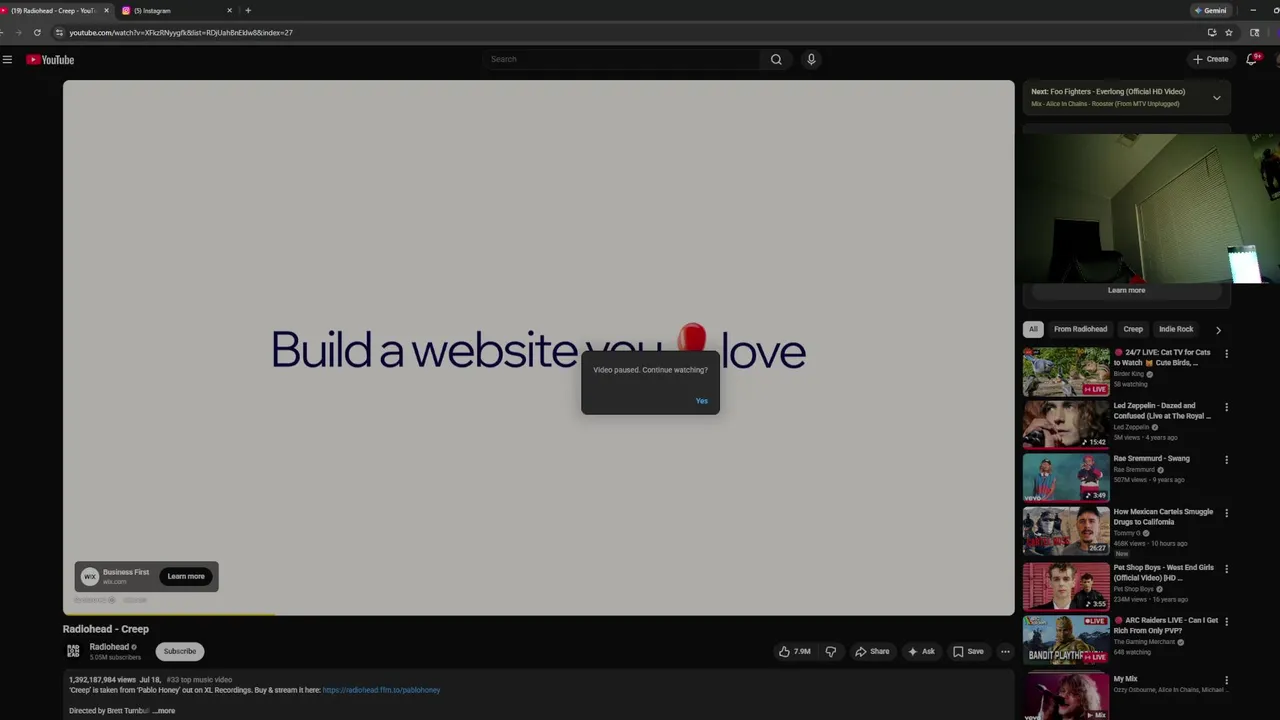
Task: View site information icon in address bar
Action: point(59,32)
